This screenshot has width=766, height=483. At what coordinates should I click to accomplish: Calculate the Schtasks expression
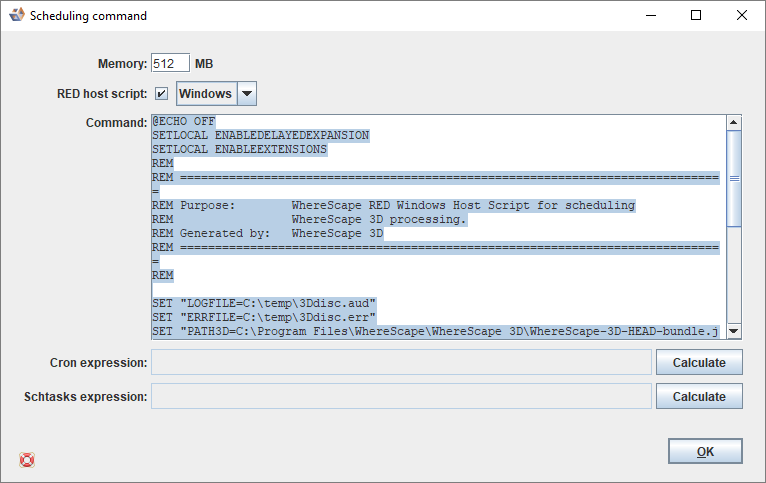pyautogui.click(x=699, y=397)
